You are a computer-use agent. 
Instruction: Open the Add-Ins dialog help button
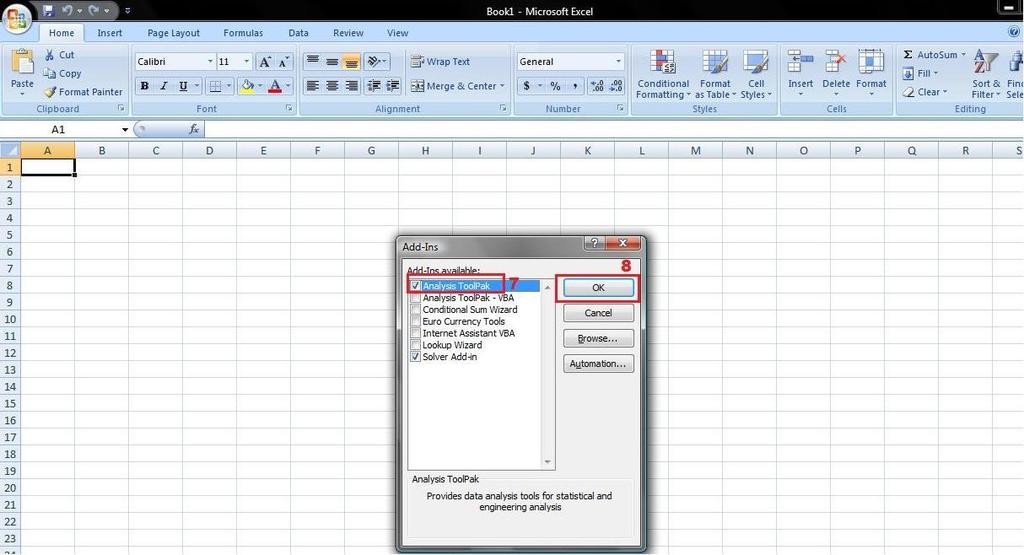coord(594,243)
